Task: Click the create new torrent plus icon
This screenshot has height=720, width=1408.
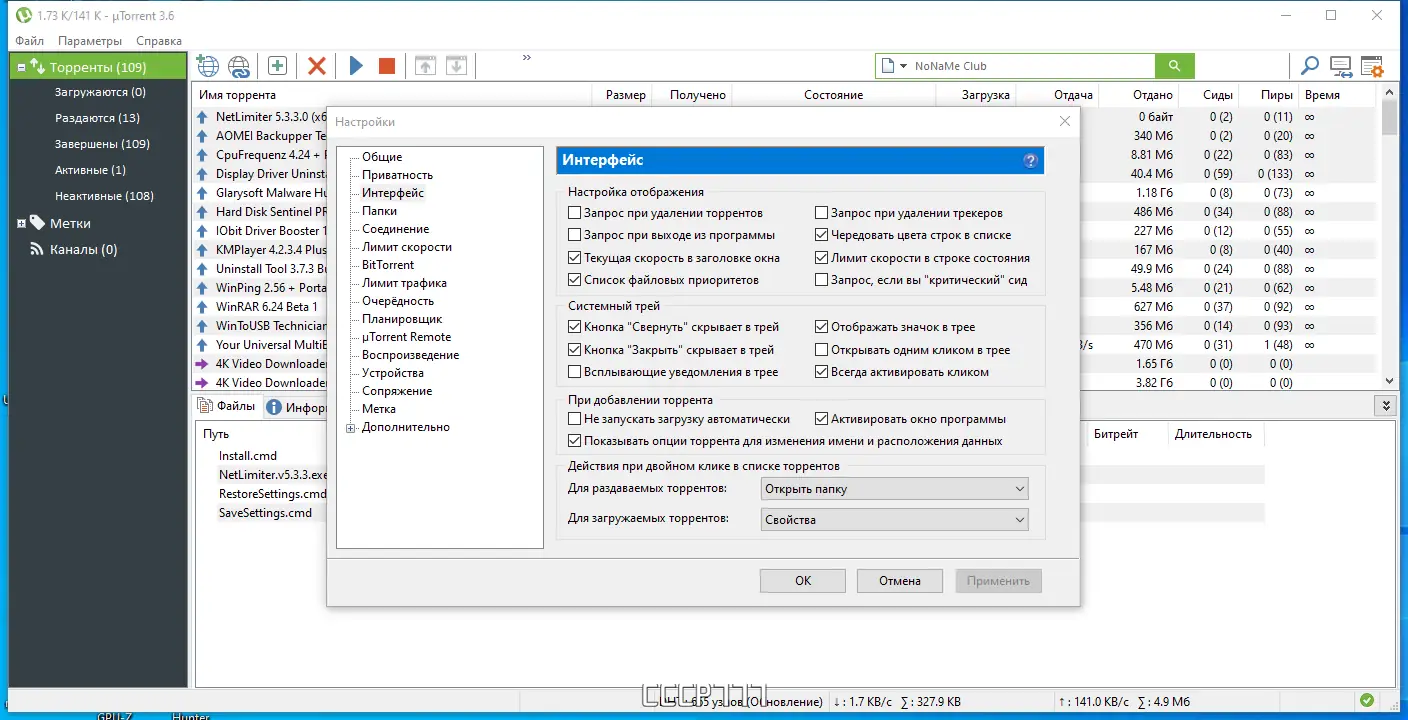Action: 278,66
